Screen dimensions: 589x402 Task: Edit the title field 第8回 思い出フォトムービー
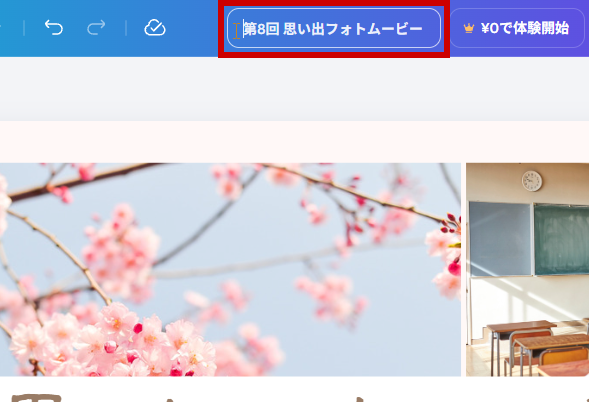pos(334,28)
